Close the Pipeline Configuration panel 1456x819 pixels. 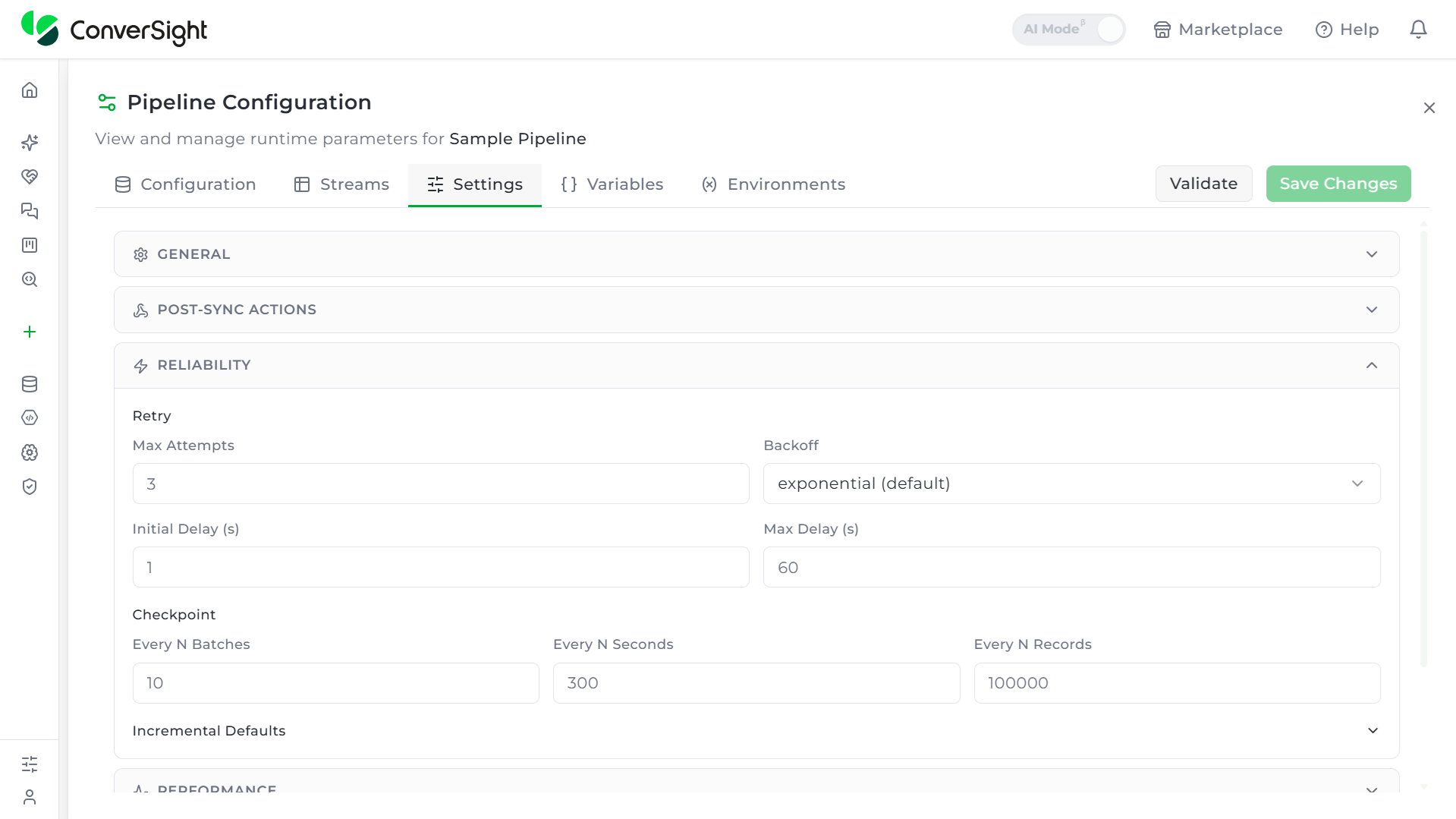(1429, 108)
